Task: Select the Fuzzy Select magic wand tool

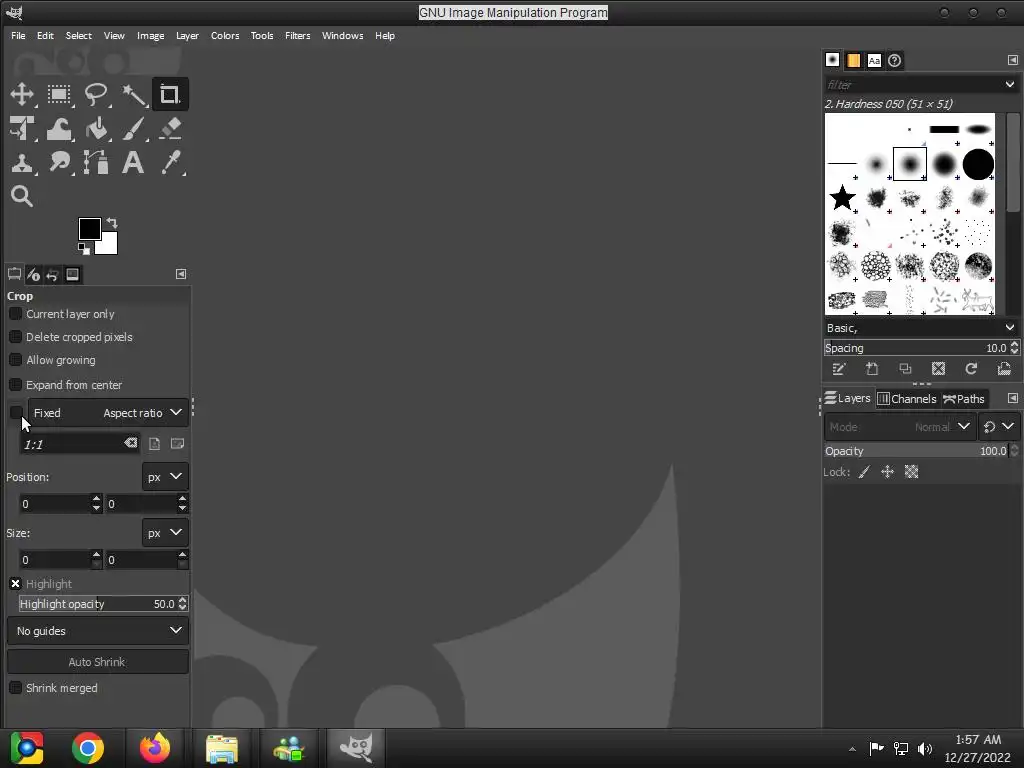Action: coord(133,94)
